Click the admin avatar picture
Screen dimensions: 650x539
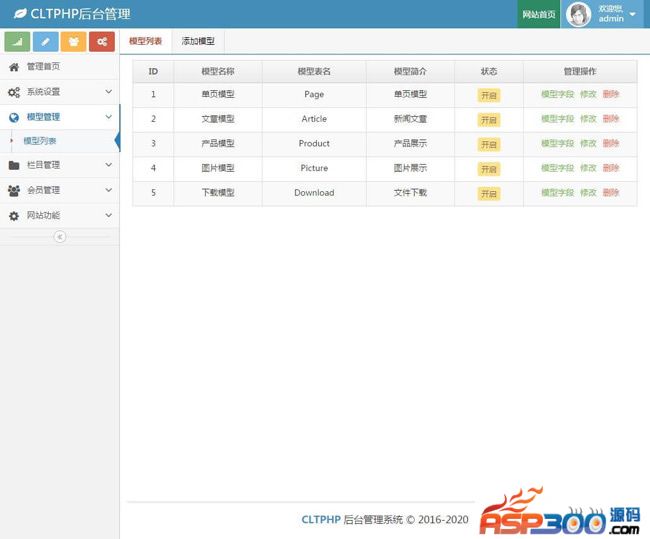pos(578,14)
